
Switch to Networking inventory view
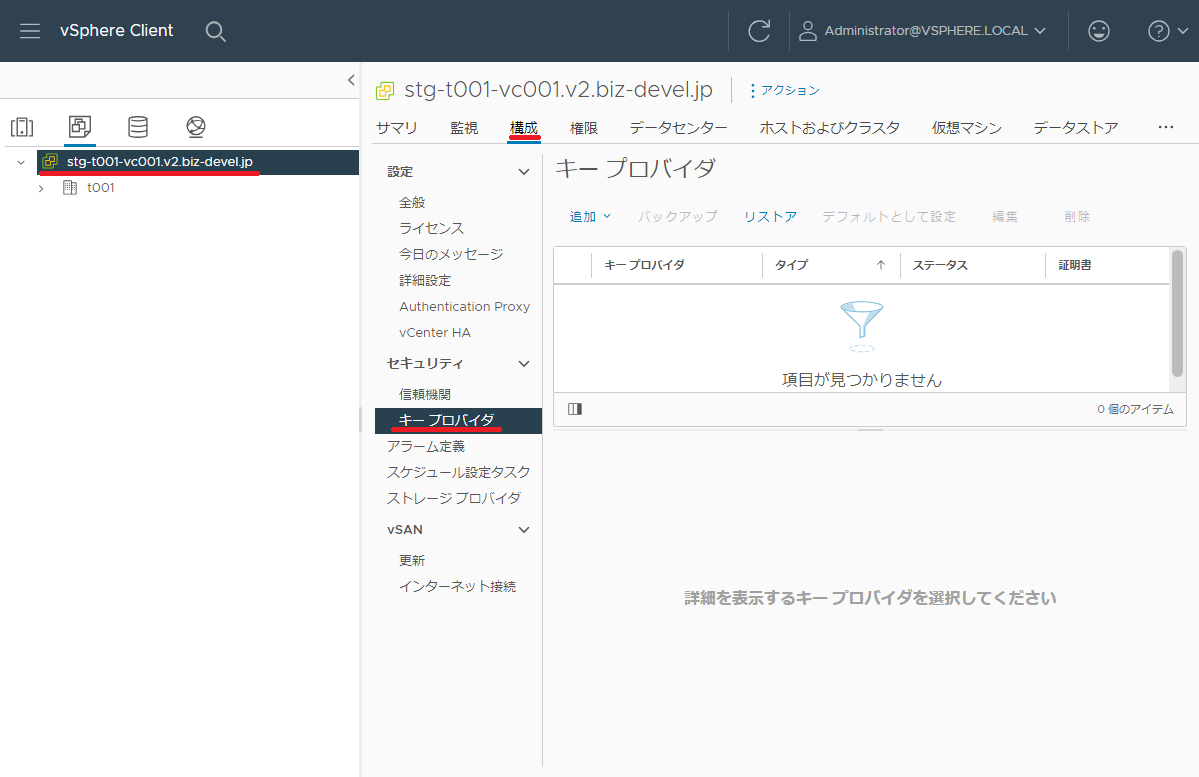click(196, 127)
